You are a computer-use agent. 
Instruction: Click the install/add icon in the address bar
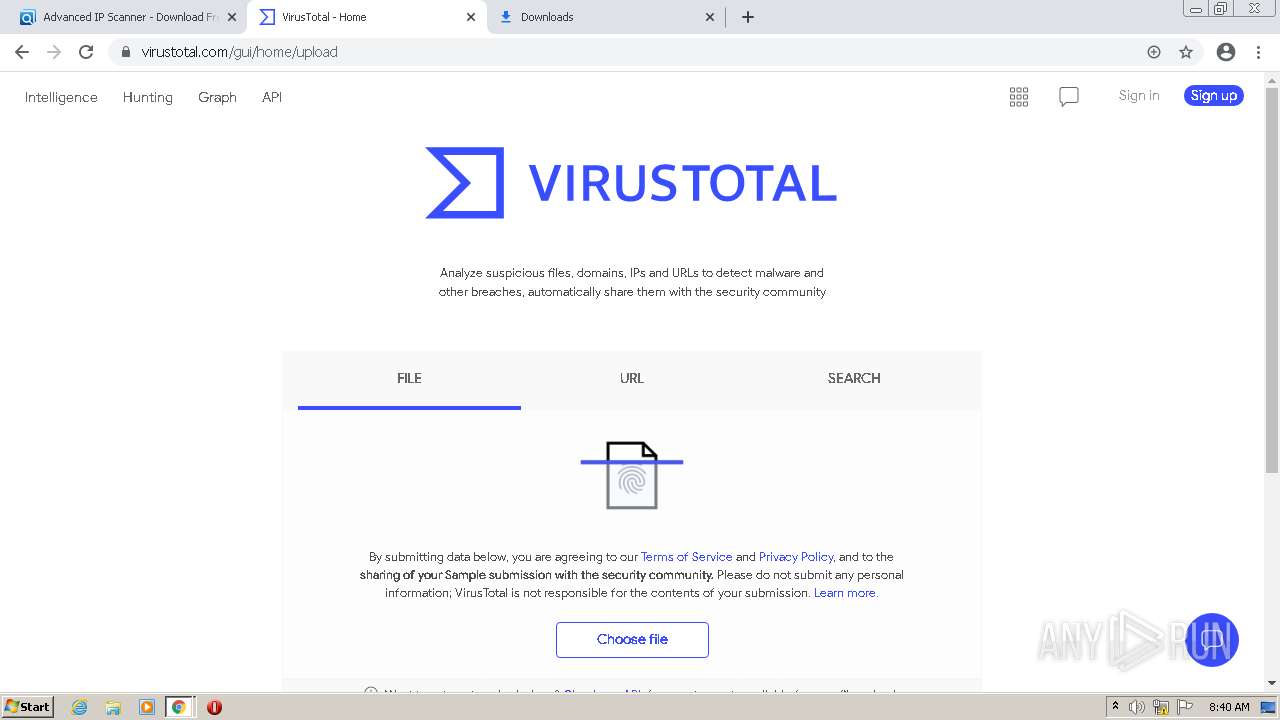(1154, 52)
